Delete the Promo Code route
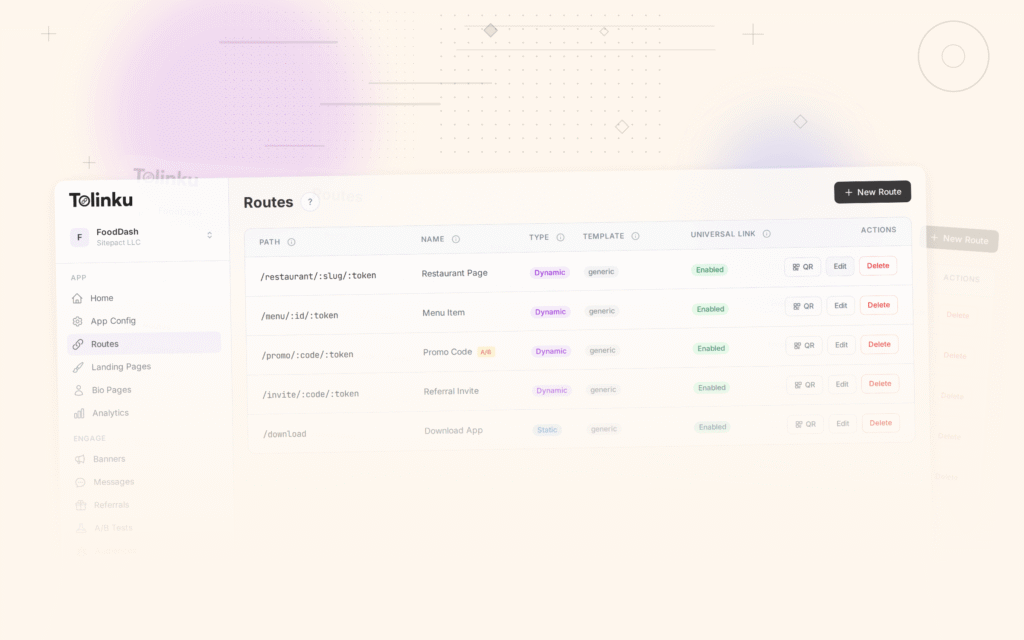 879,344
